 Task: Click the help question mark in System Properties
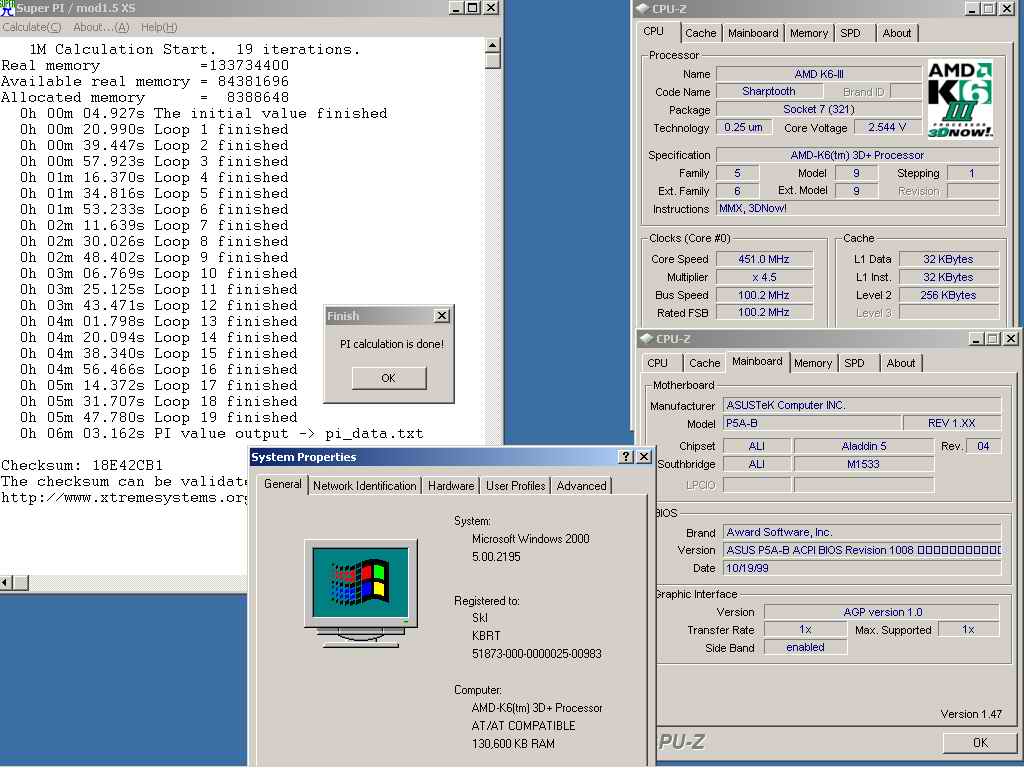[626, 456]
